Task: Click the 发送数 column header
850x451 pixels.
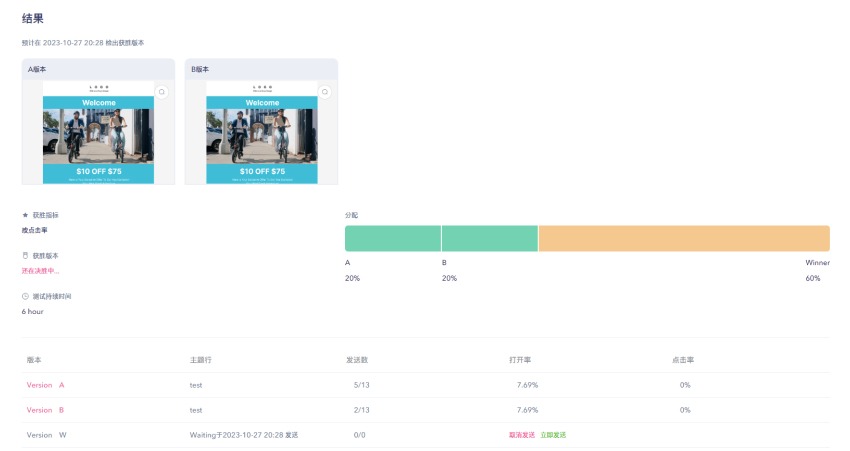Action: point(357,358)
